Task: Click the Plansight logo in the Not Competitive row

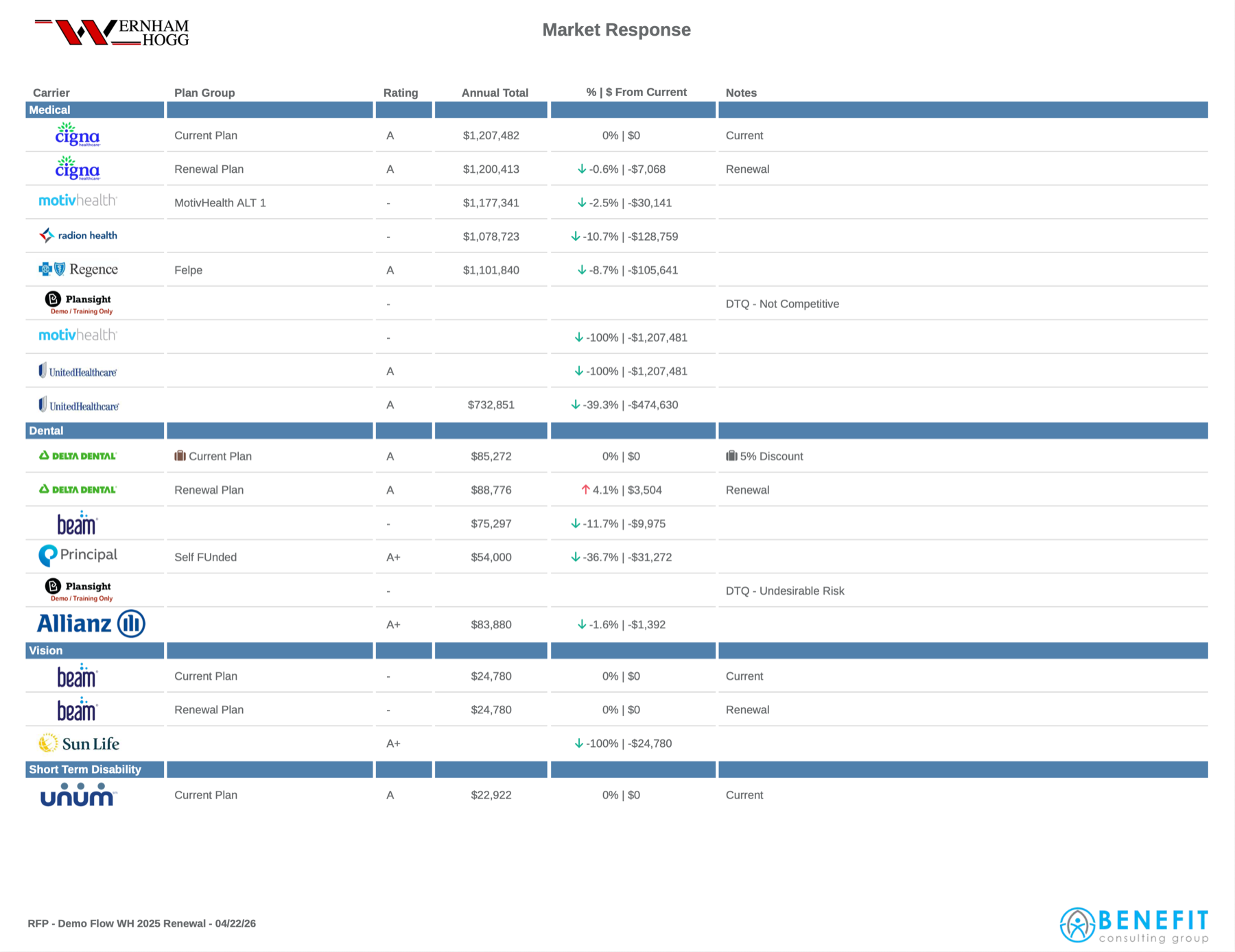Action: tap(78, 303)
